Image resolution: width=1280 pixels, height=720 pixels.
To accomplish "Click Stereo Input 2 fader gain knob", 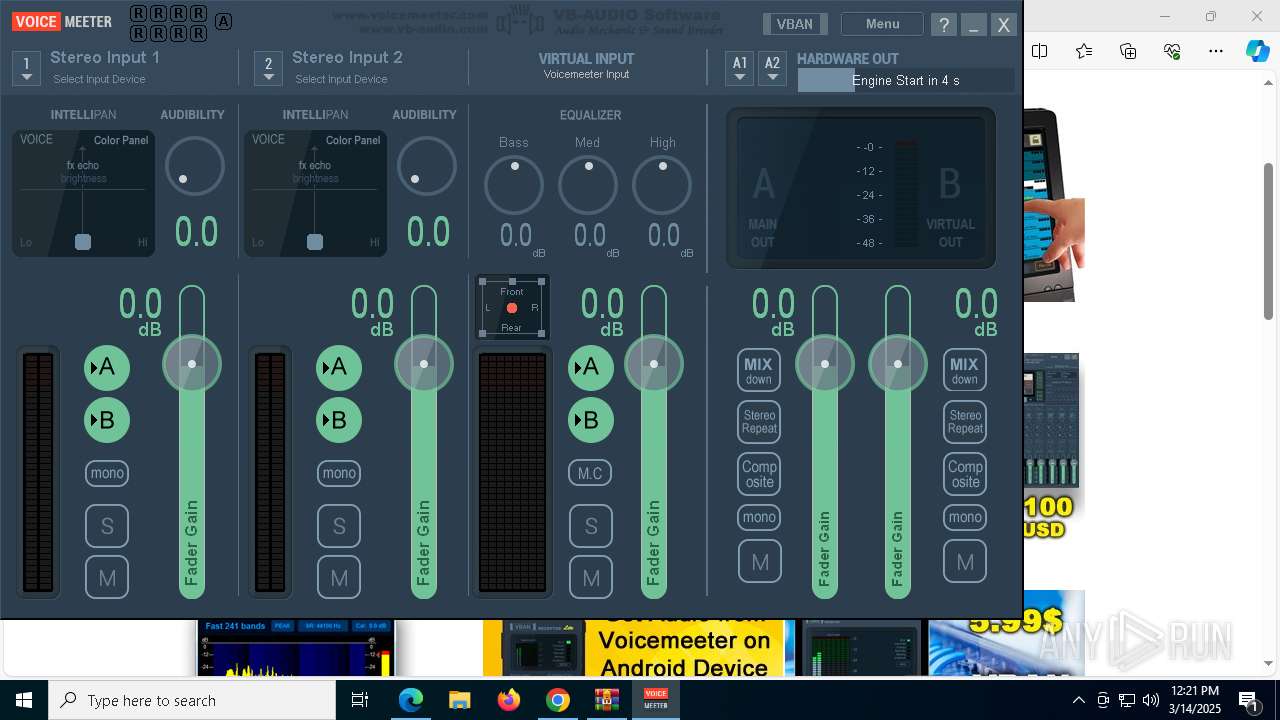I will (x=424, y=364).
